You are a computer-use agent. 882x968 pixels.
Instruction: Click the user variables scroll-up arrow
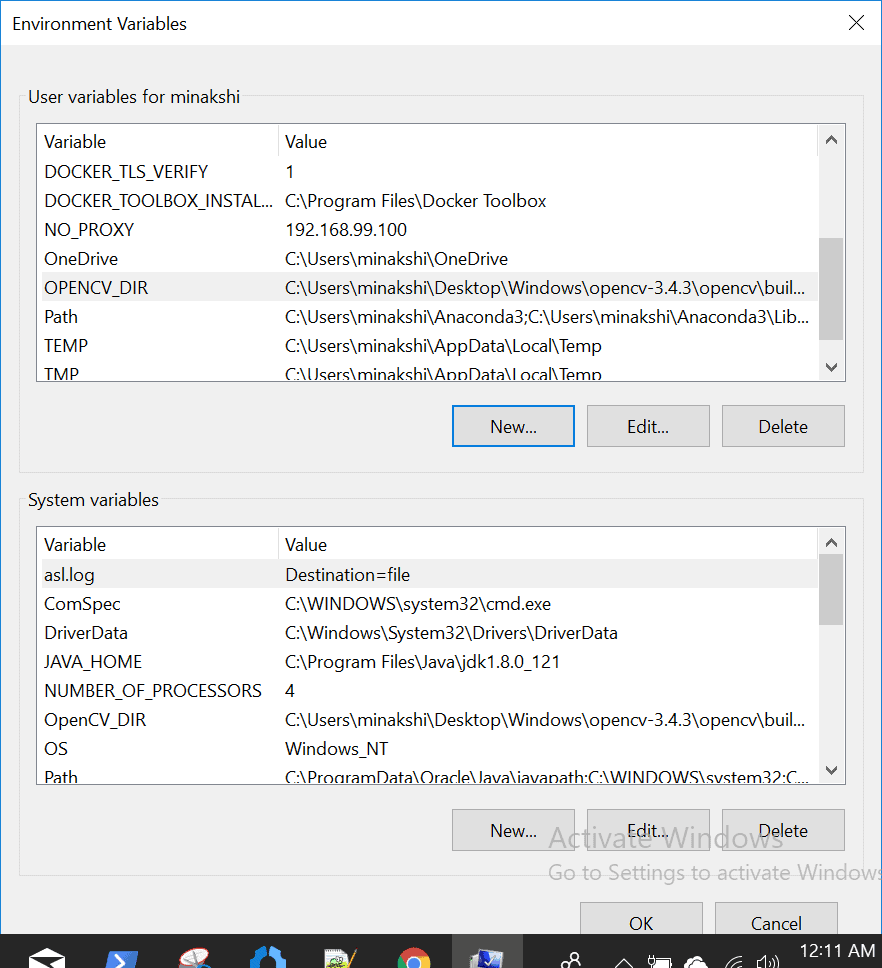click(831, 140)
